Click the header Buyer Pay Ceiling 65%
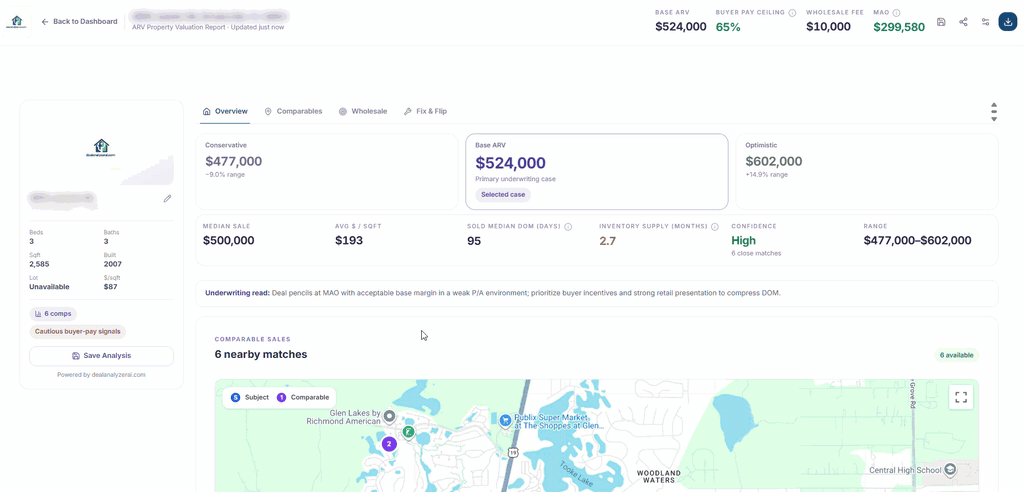Screen dimensions: 1024x492 pyautogui.click(x=728, y=27)
